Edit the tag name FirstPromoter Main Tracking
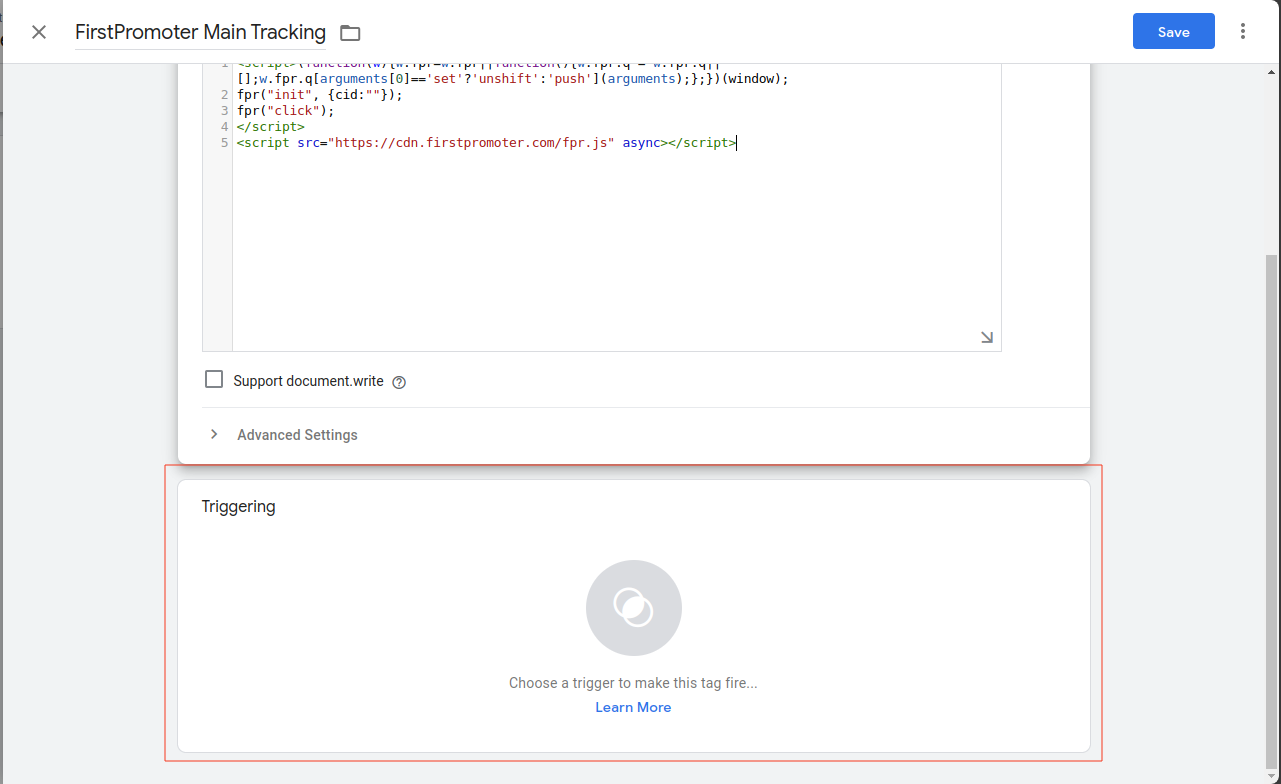Screen dimensions: 1281x784 200,32
